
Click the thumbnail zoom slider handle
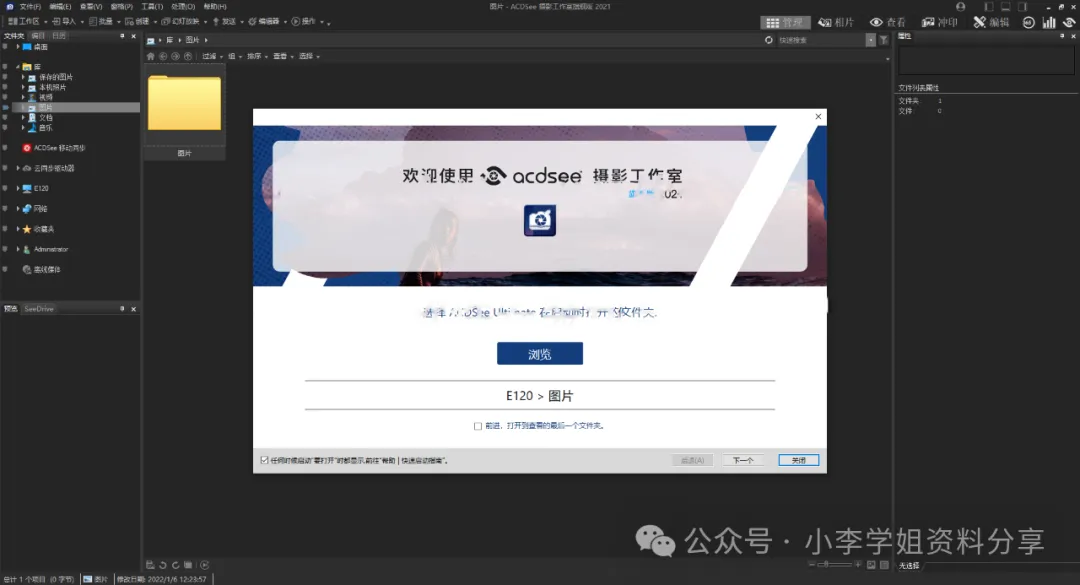tap(827, 564)
